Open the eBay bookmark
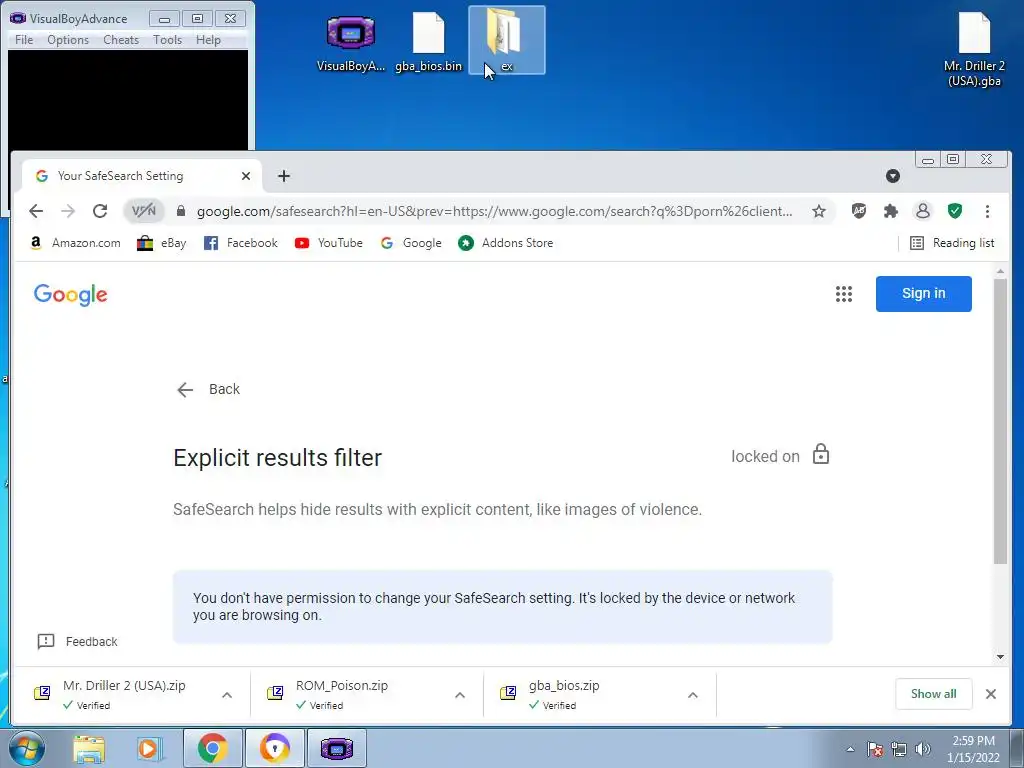 [161, 243]
